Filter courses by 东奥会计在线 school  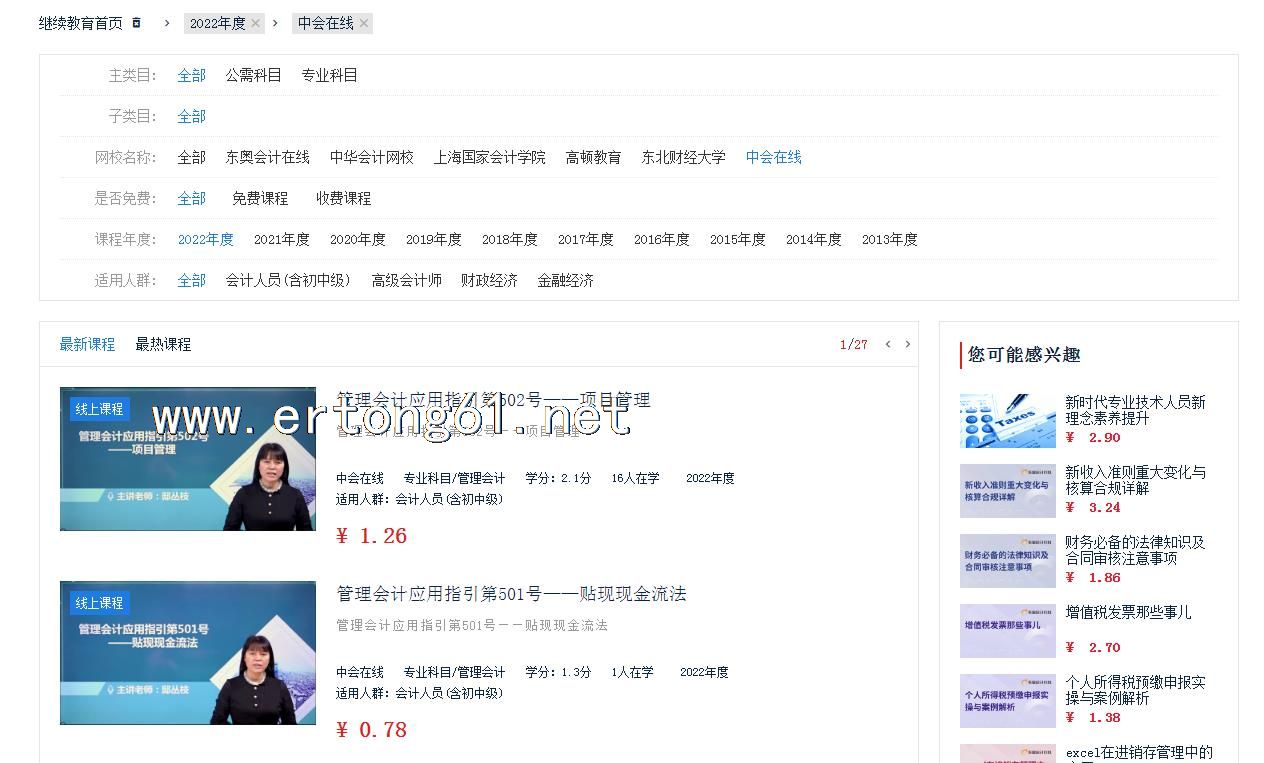point(267,157)
